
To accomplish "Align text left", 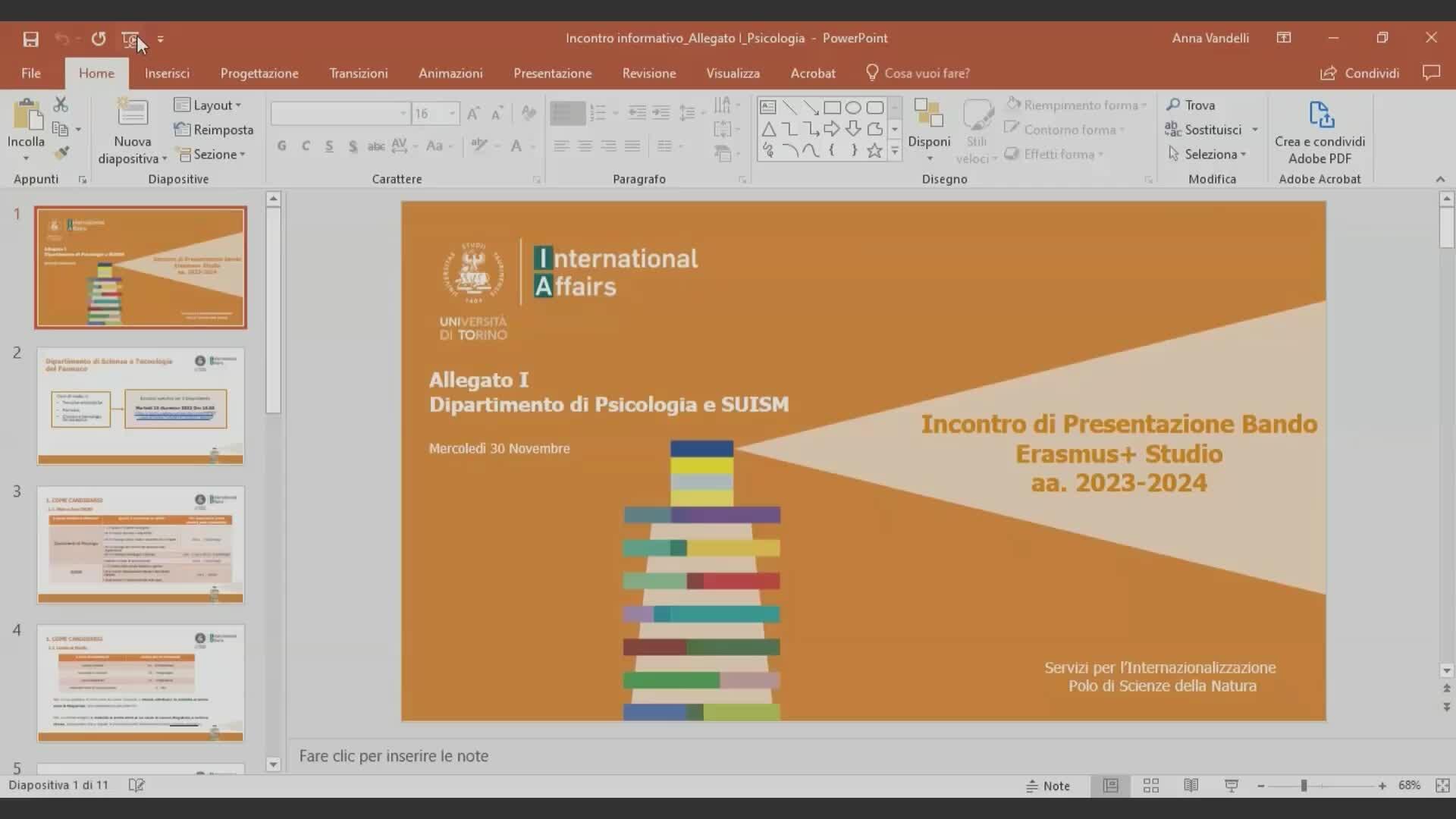I will click(561, 146).
